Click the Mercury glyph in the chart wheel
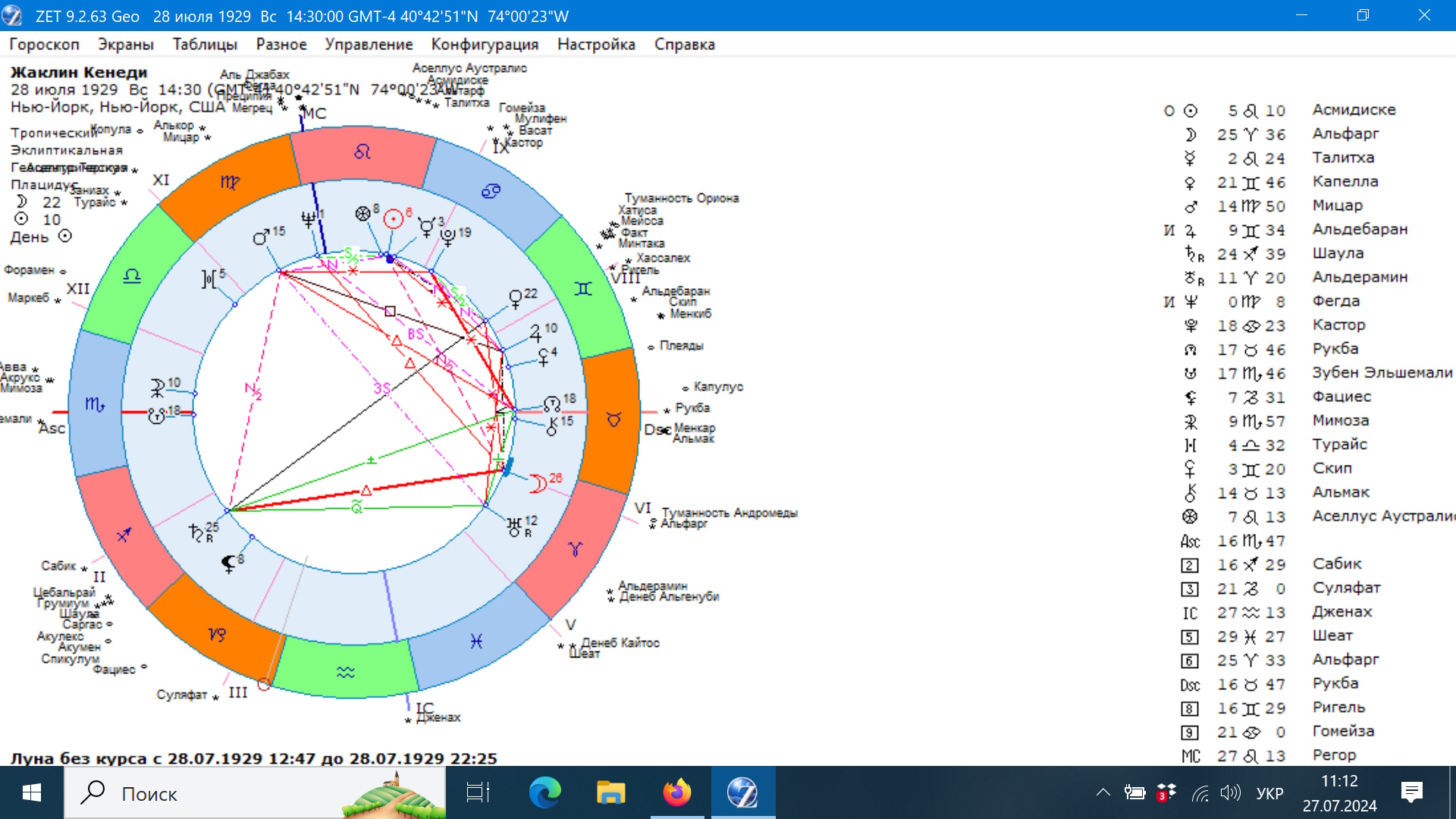Image resolution: width=1456 pixels, height=819 pixels. tap(426, 226)
